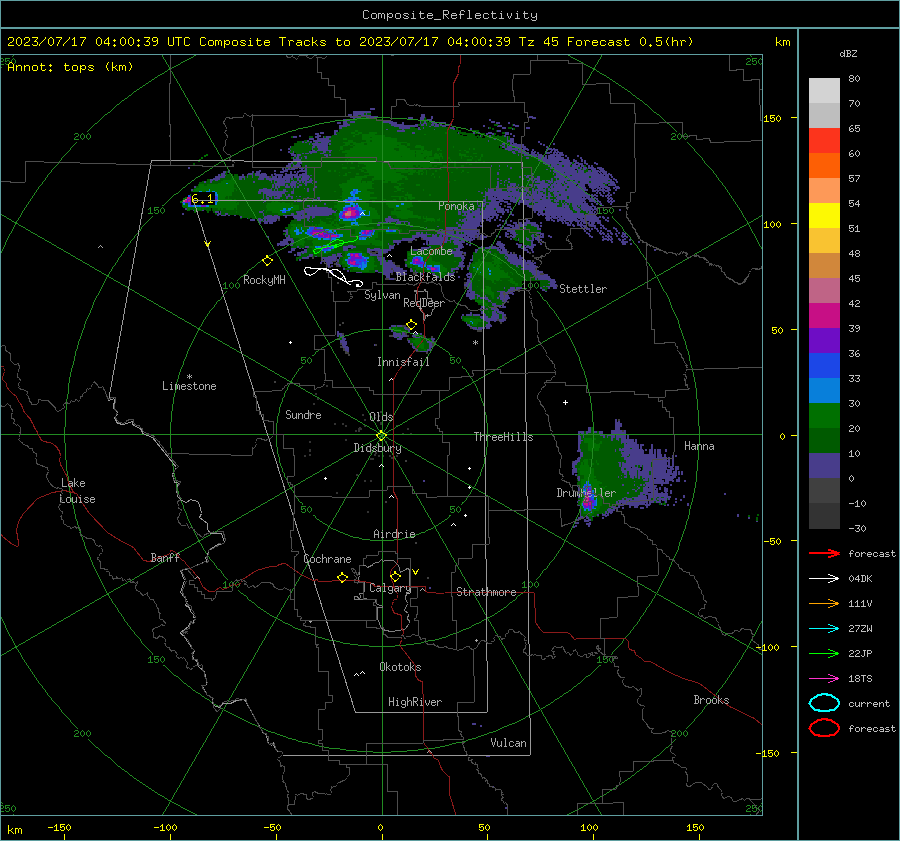The image size is (900, 841).
Task: Click the Airdrie city label
Action: click(x=394, y=534)
